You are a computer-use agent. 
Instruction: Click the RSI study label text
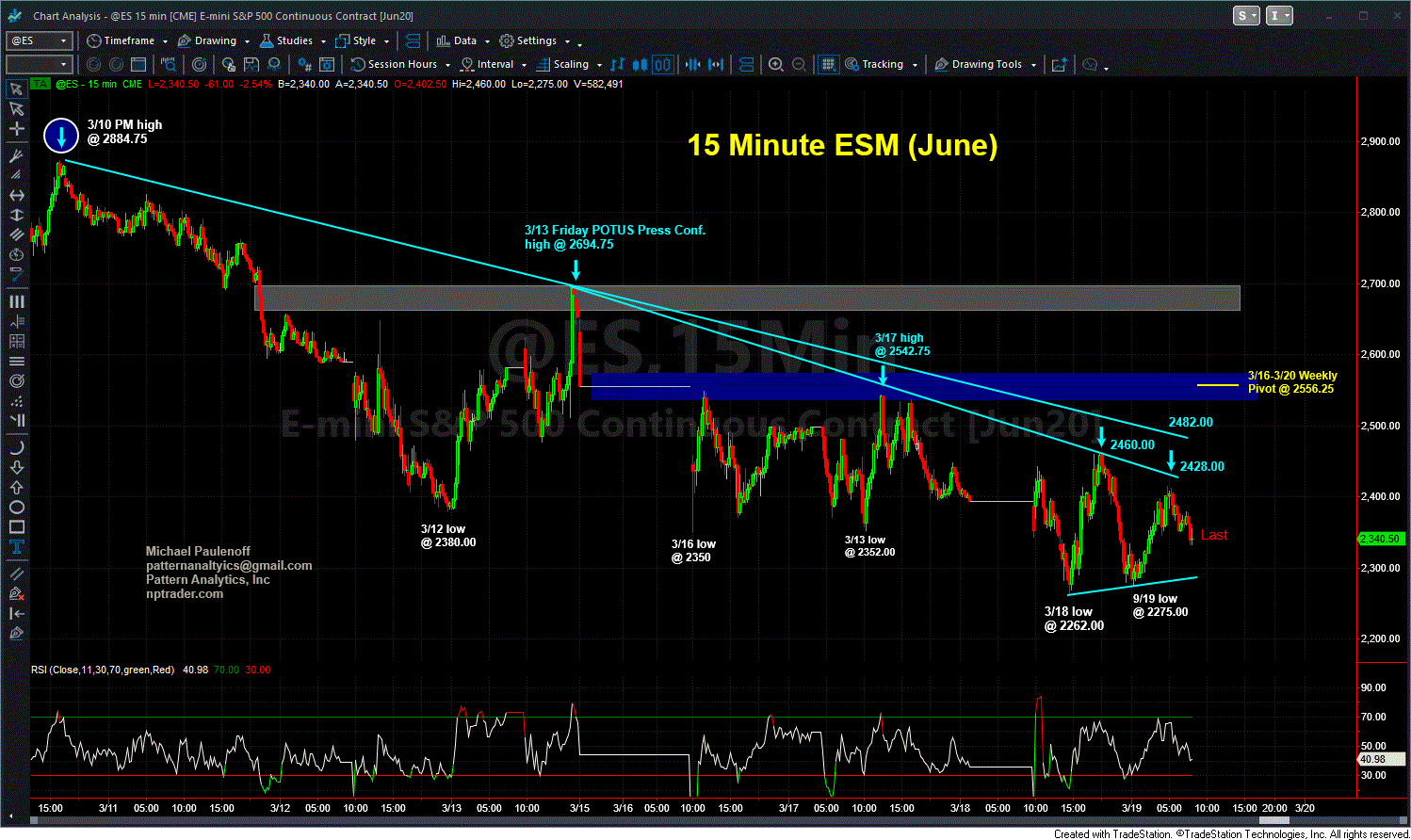(x=103, y=670)
